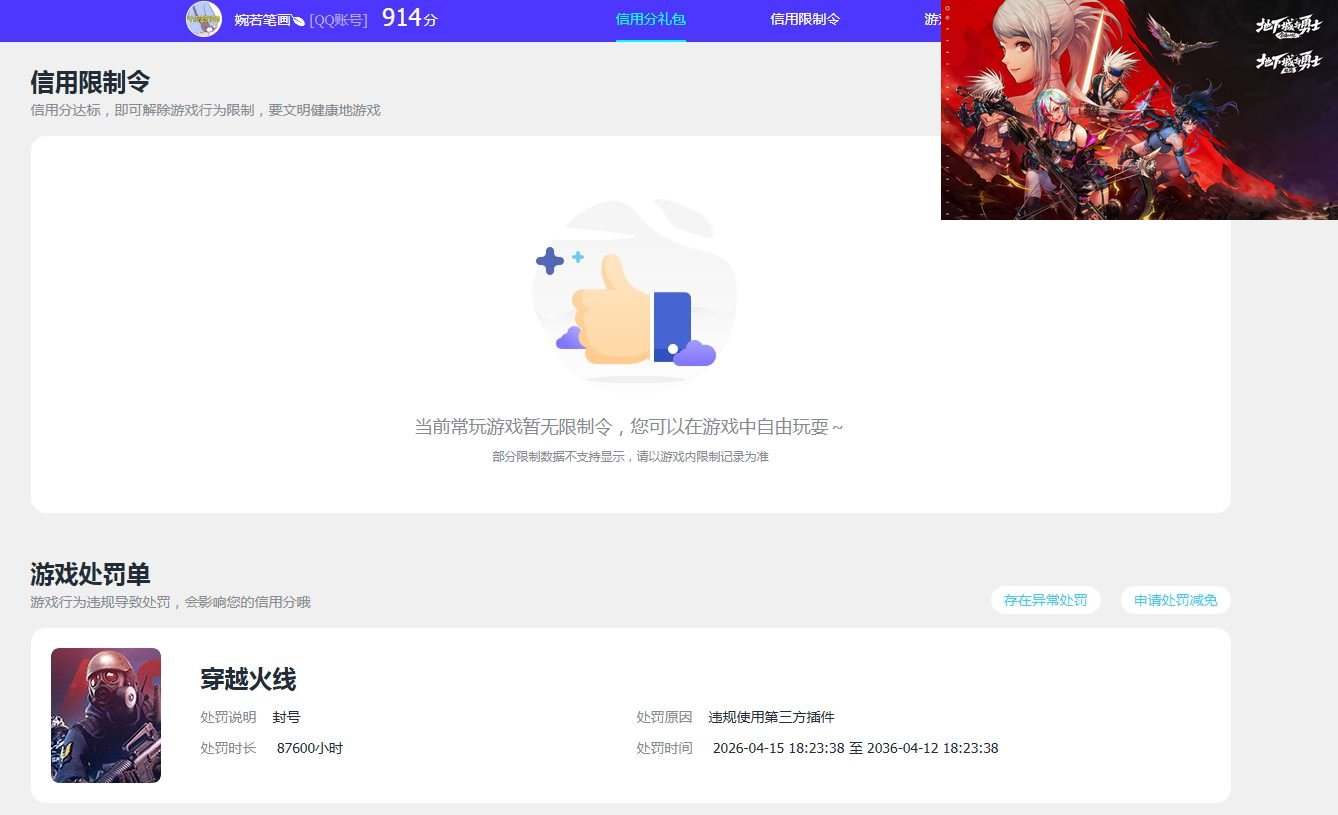
Task: Click the 信用分达标 subtitle text
Action: 205,110
